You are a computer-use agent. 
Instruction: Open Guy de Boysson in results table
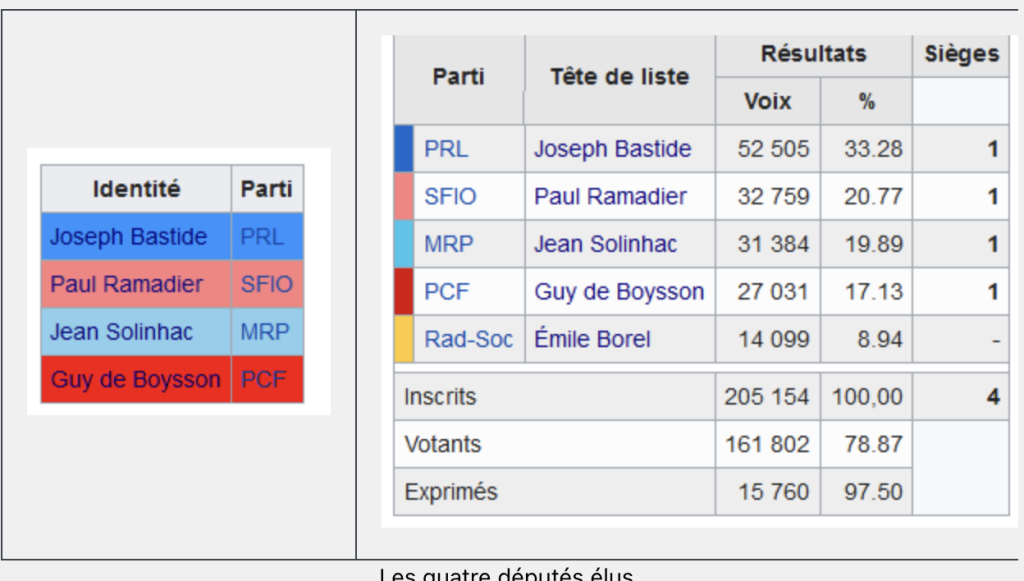click(619, 292)
